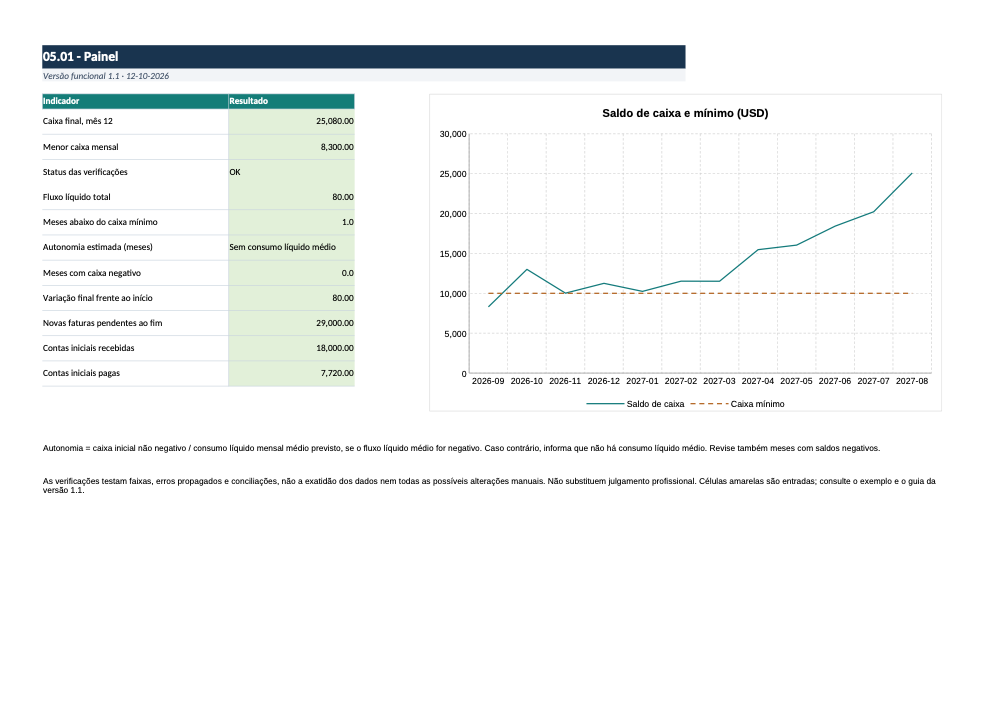Click the note starting 'Autonomia = caixa inicial'
This screenshot has height=707, width=1000.
coord(461,448)
